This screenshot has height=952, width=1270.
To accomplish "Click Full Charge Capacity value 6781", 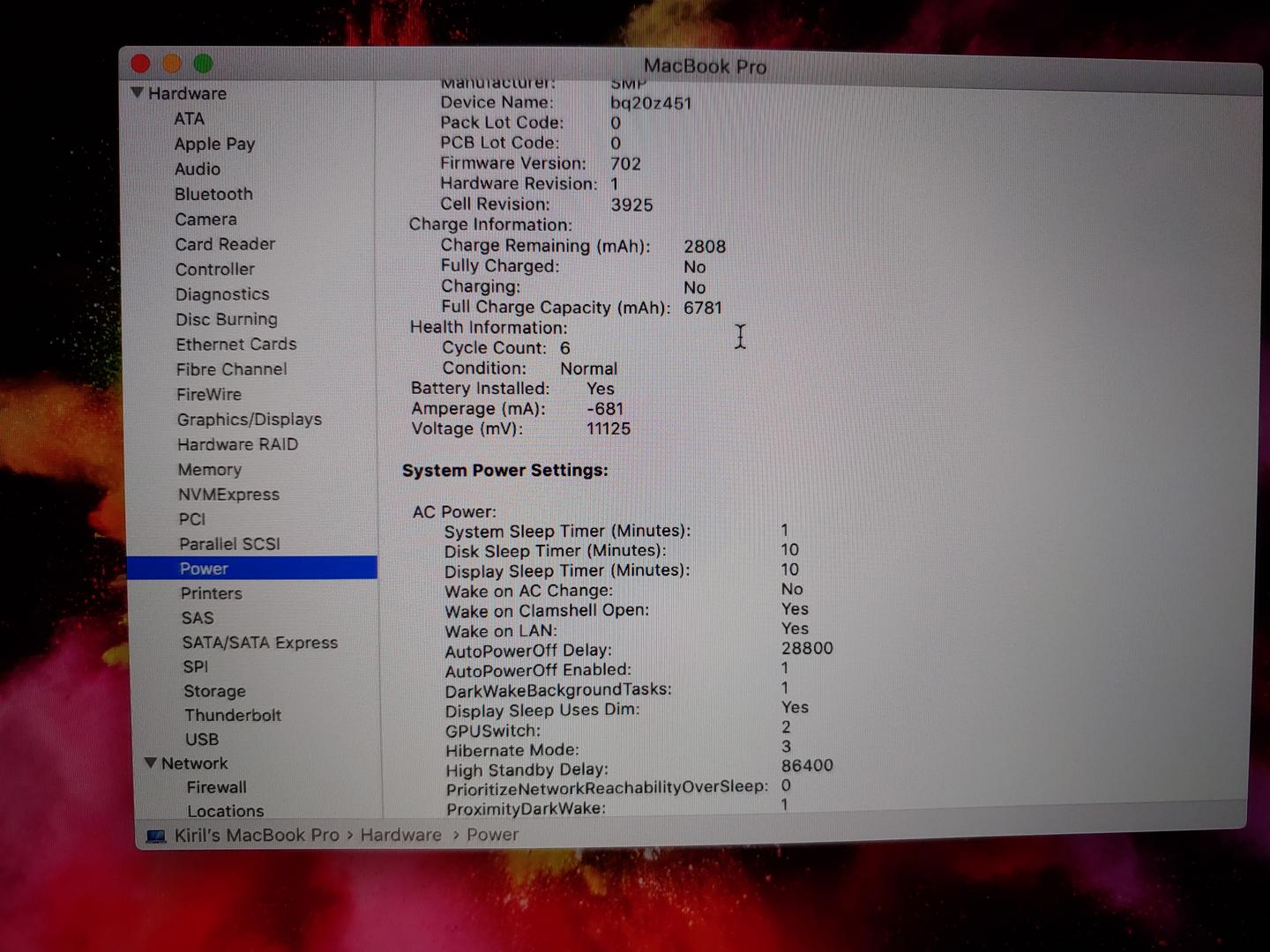I will [702, 308].
